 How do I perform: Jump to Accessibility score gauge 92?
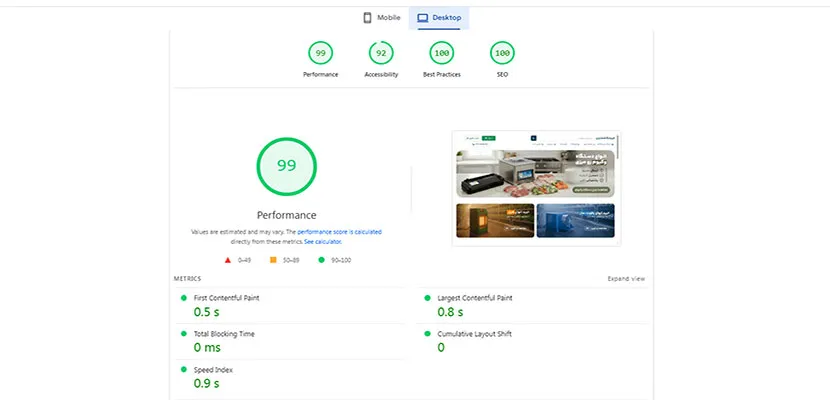tap(381, 53)
